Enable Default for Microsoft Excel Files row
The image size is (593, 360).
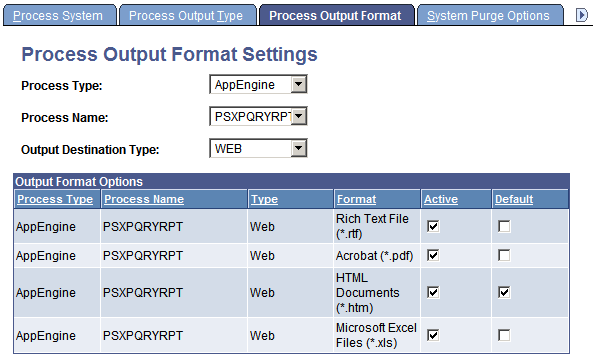[x=504, y=335]
